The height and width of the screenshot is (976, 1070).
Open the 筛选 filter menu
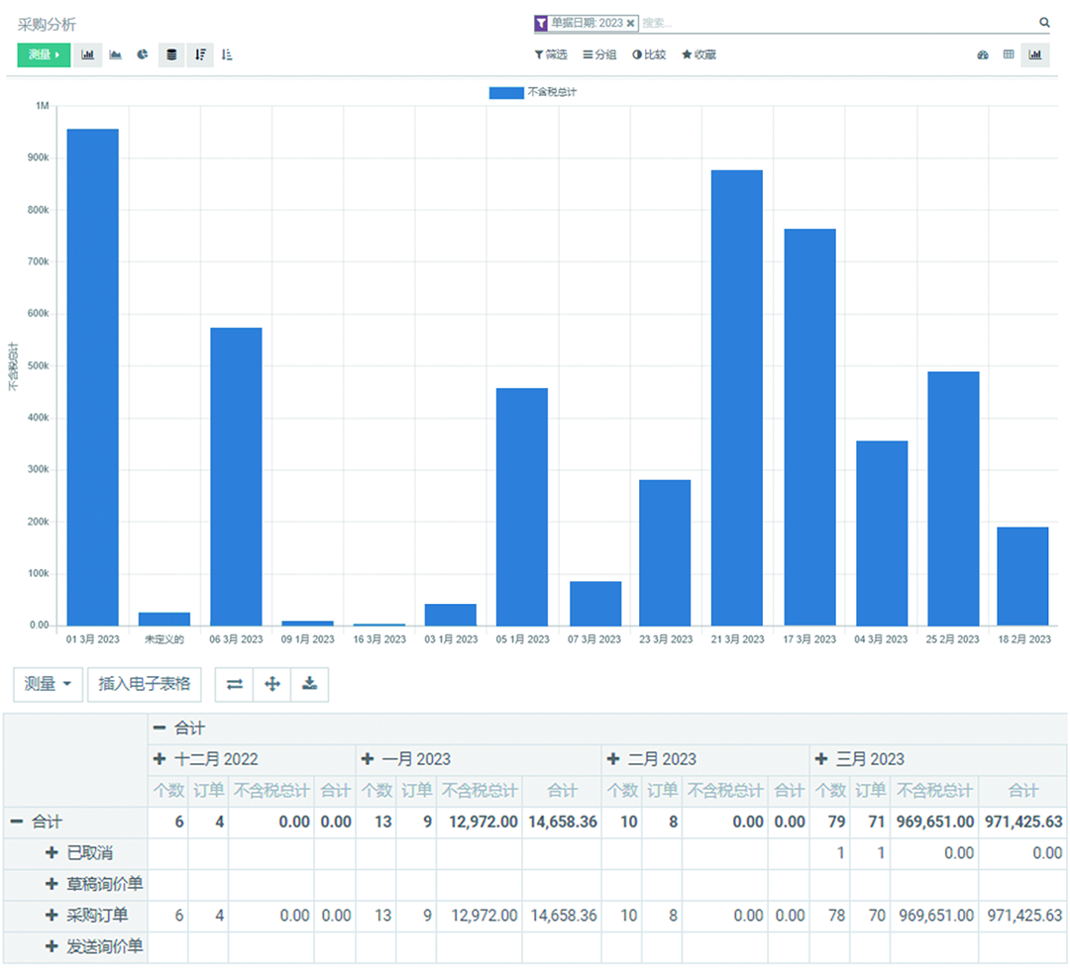point(551,55)
